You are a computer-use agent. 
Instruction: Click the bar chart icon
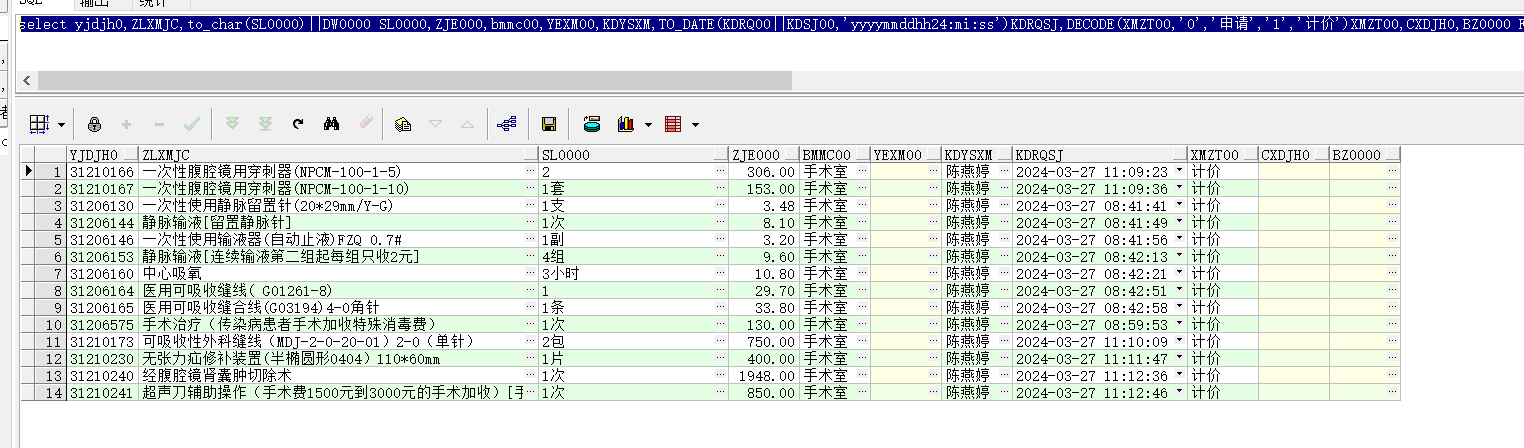(x=627, y=125)
